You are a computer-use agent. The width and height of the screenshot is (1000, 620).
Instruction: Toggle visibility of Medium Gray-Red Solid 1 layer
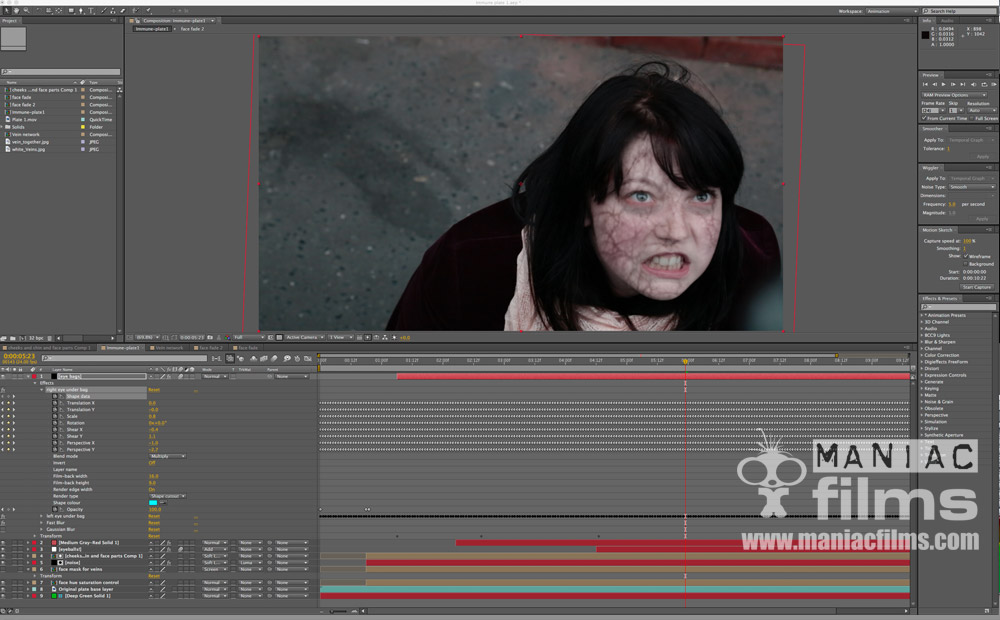[3, 543]
